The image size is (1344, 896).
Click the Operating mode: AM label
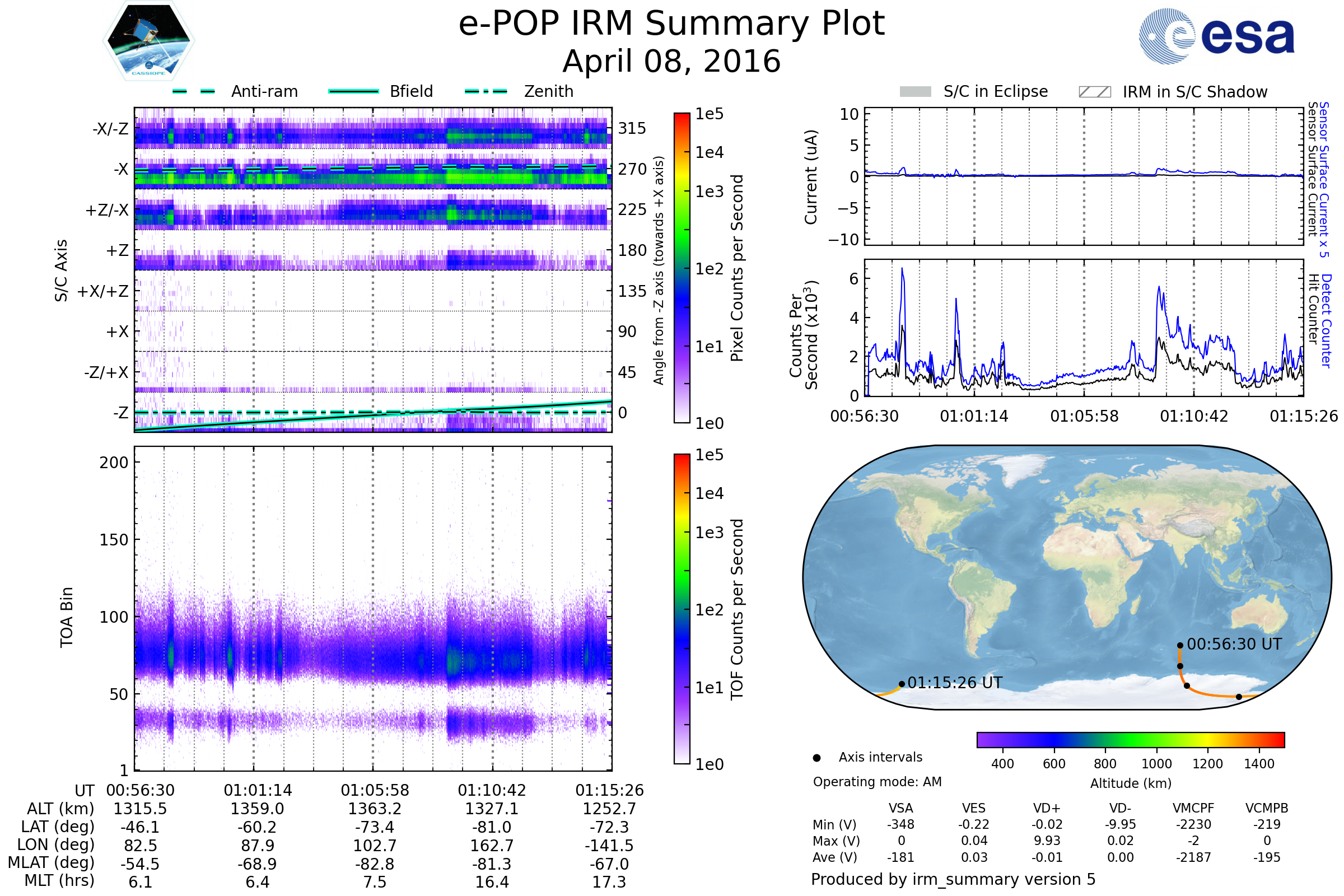877,782
